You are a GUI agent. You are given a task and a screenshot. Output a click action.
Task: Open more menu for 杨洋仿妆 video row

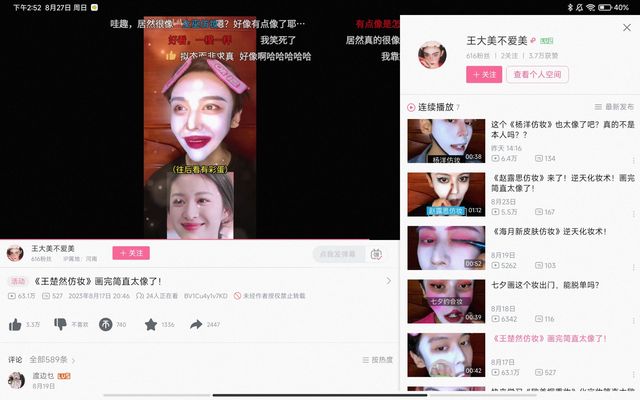pos(633,160)
